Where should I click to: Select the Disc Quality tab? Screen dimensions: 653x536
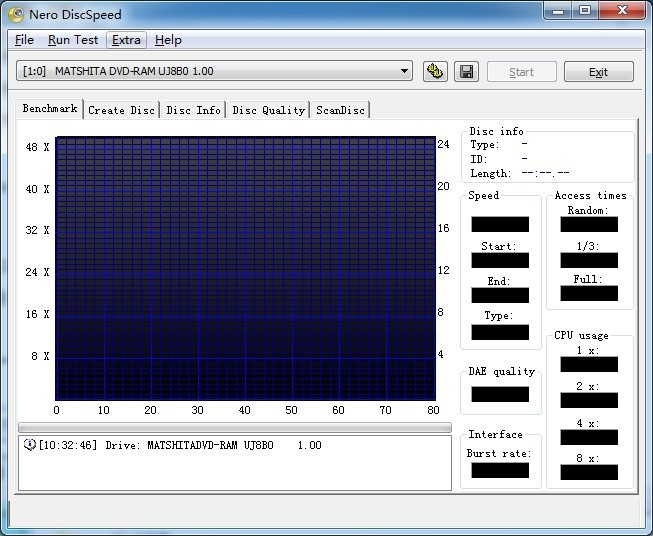coord(268,110)
